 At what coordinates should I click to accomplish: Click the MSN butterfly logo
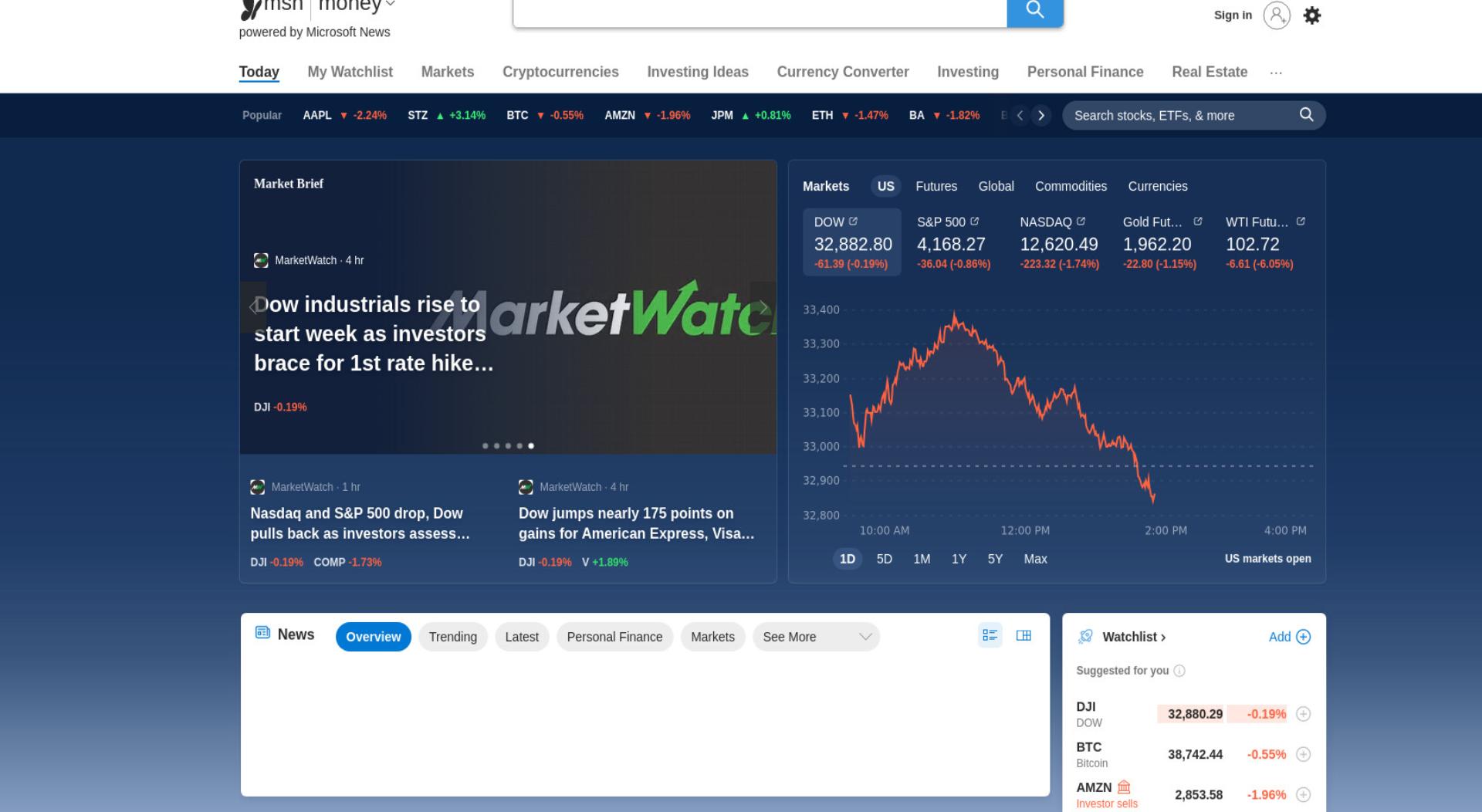click(x=251, y=8)
